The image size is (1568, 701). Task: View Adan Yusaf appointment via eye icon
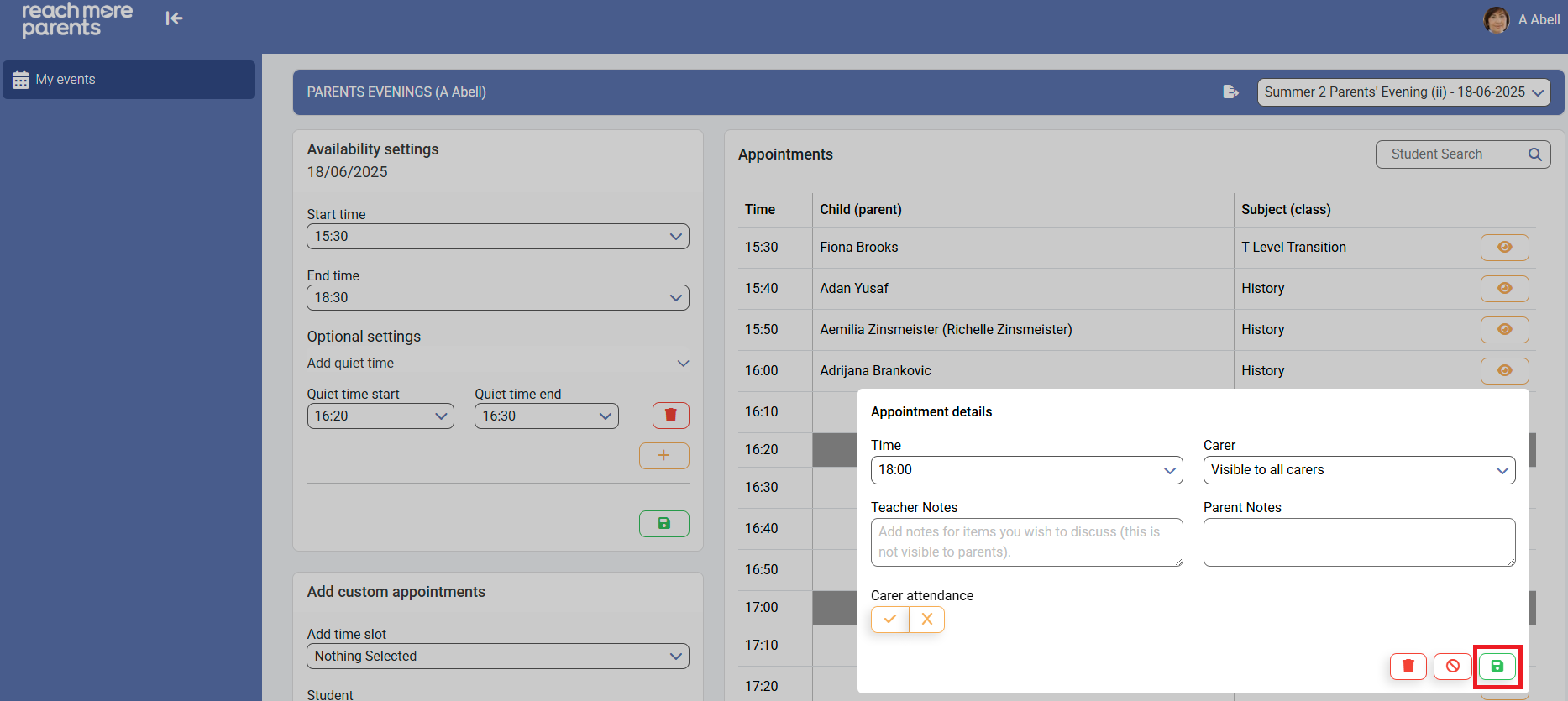(1504, 288)
